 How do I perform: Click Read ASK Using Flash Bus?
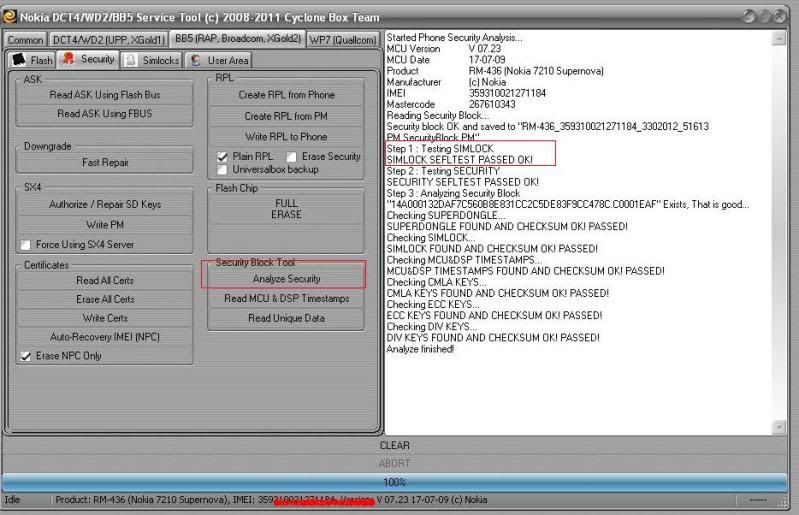[105, 95]
